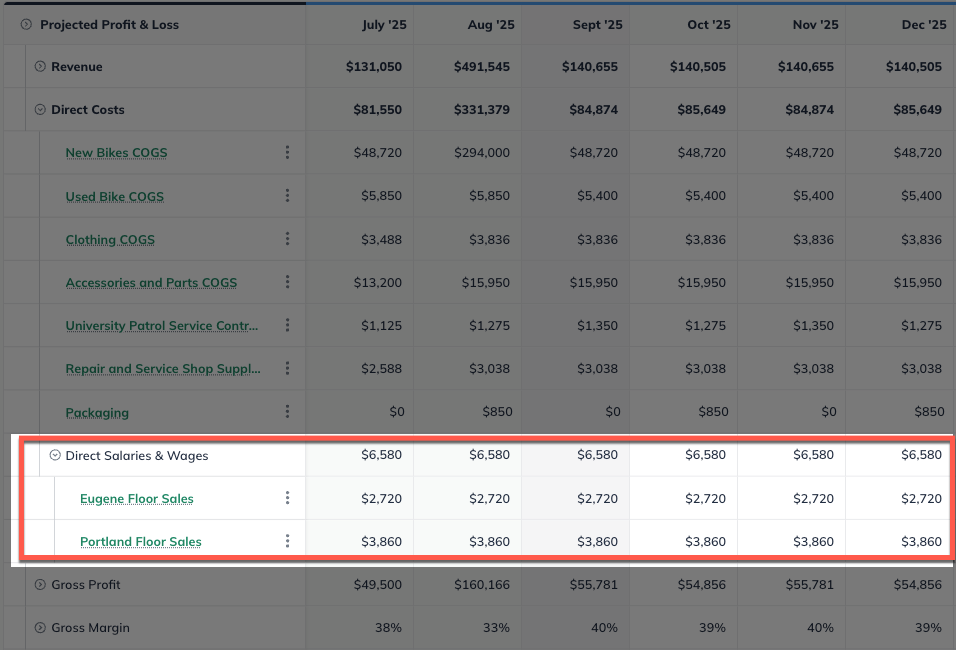Select Revenue value $491,545 for Aug '25
This screenshot has width=956, height=650.
[x=482, y=66]
